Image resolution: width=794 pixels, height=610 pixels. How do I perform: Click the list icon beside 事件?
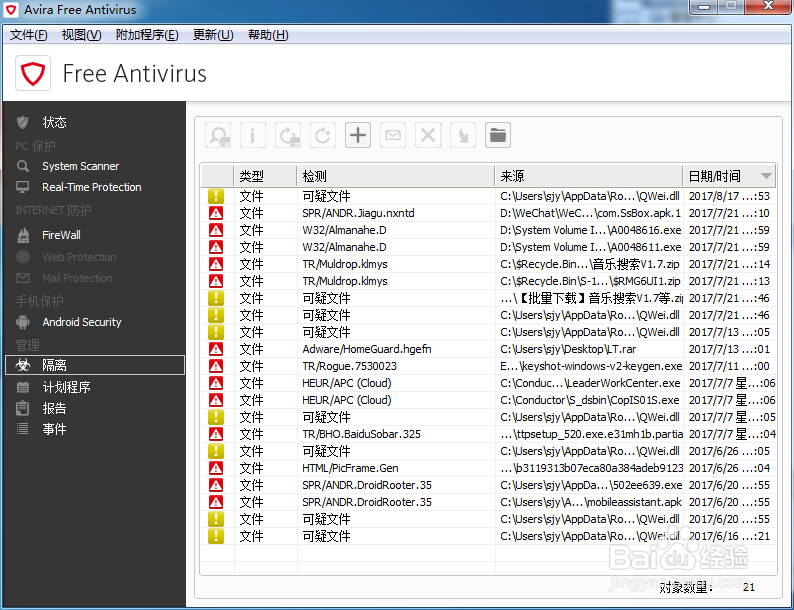tap(23, 429)
